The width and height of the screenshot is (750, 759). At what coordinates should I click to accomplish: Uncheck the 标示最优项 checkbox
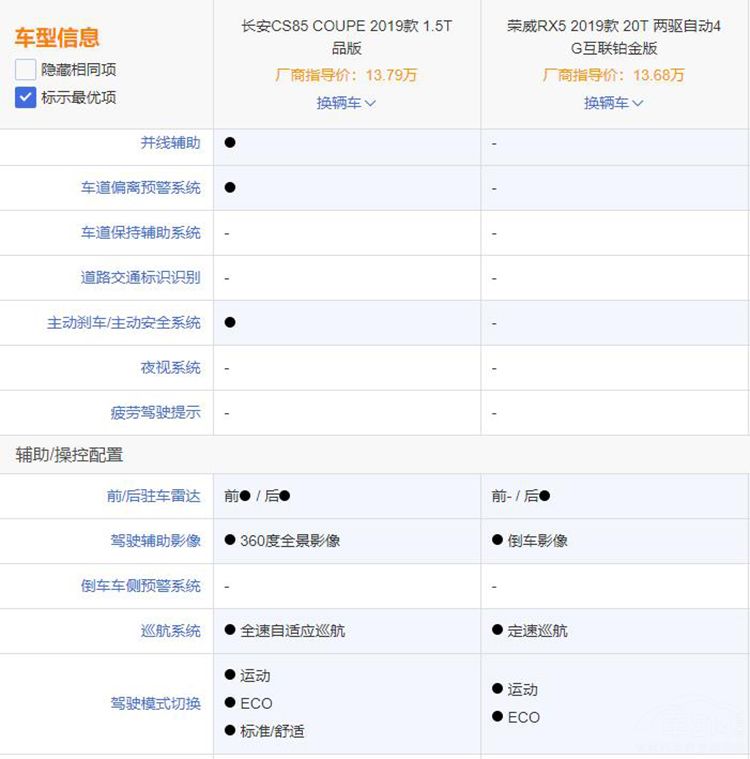click(x=26, y=97)
